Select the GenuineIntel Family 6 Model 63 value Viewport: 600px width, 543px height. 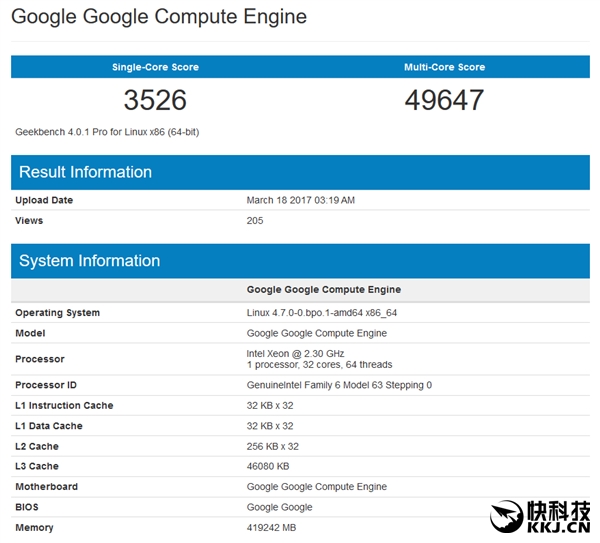339,385
